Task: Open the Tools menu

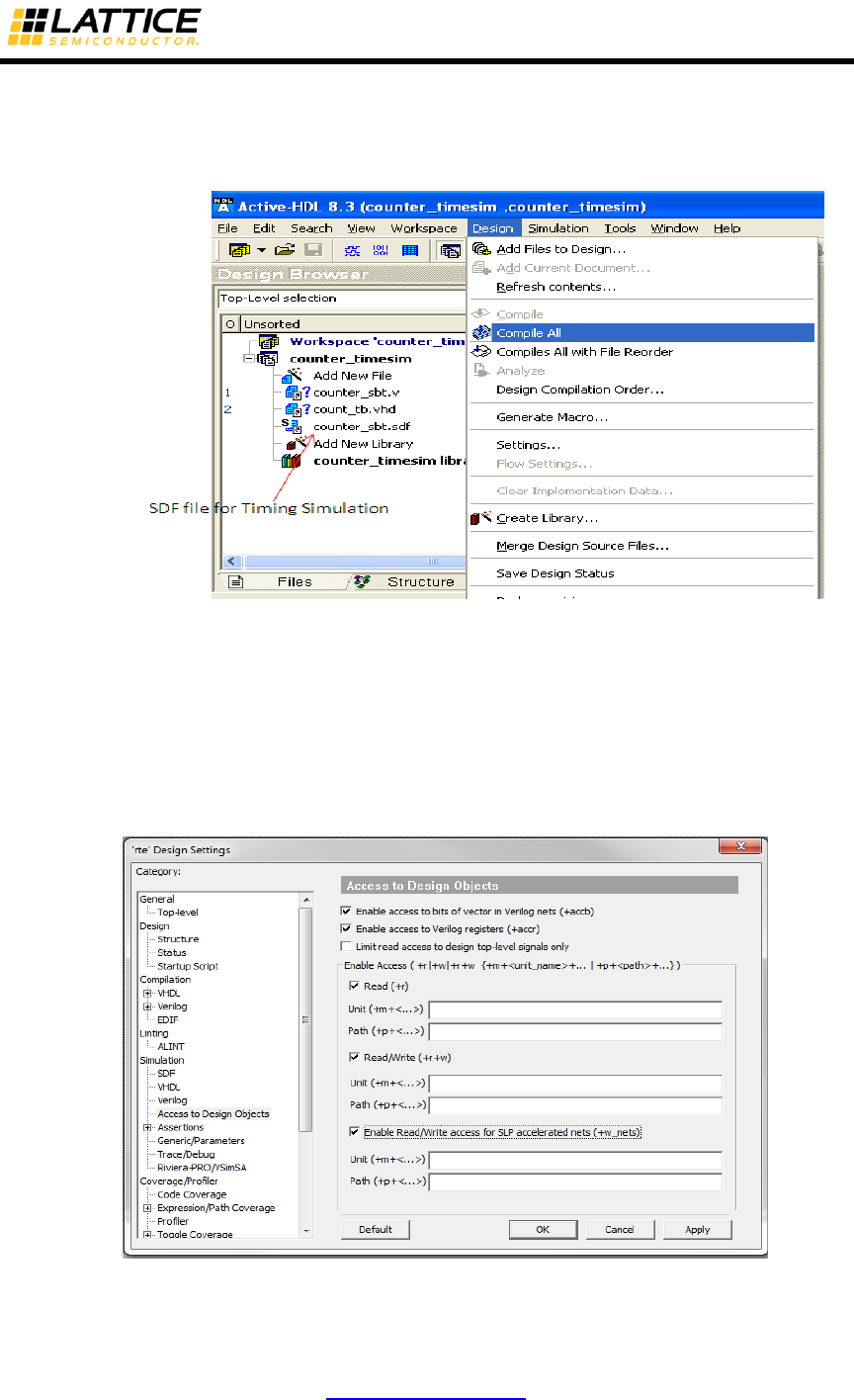Action: click(x=620, y=228)
